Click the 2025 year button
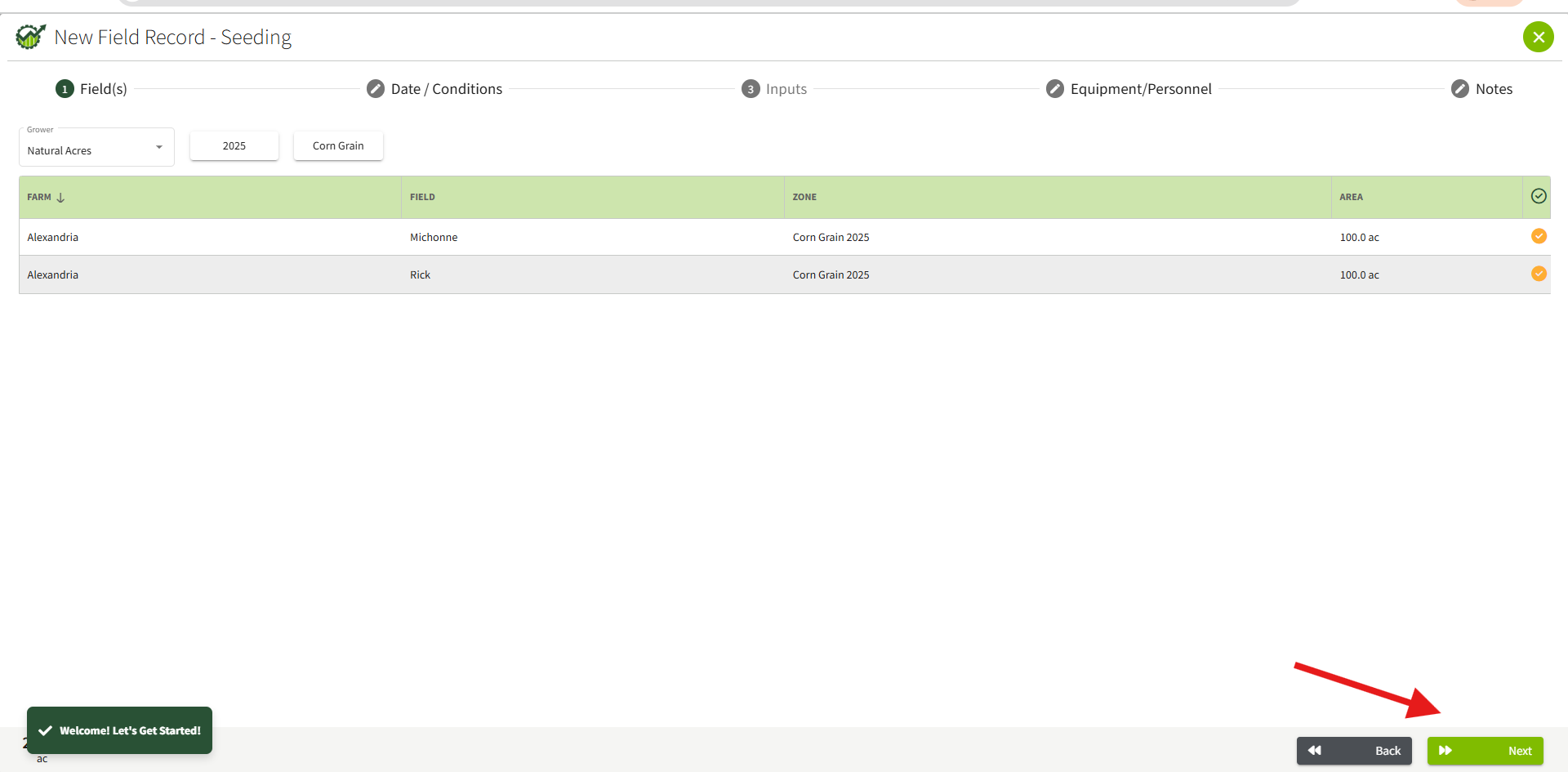1568x772 pixels. (234, 146)
